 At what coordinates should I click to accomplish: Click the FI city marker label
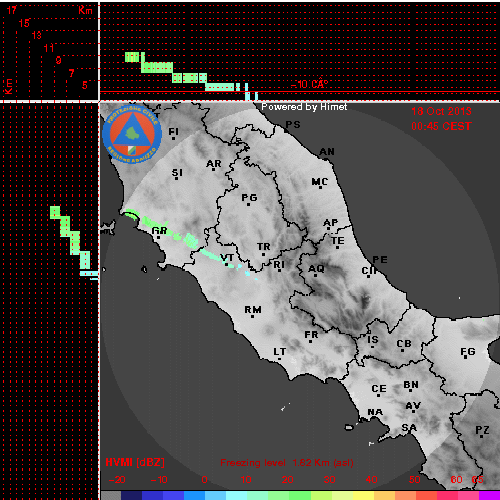coord(174,132)
